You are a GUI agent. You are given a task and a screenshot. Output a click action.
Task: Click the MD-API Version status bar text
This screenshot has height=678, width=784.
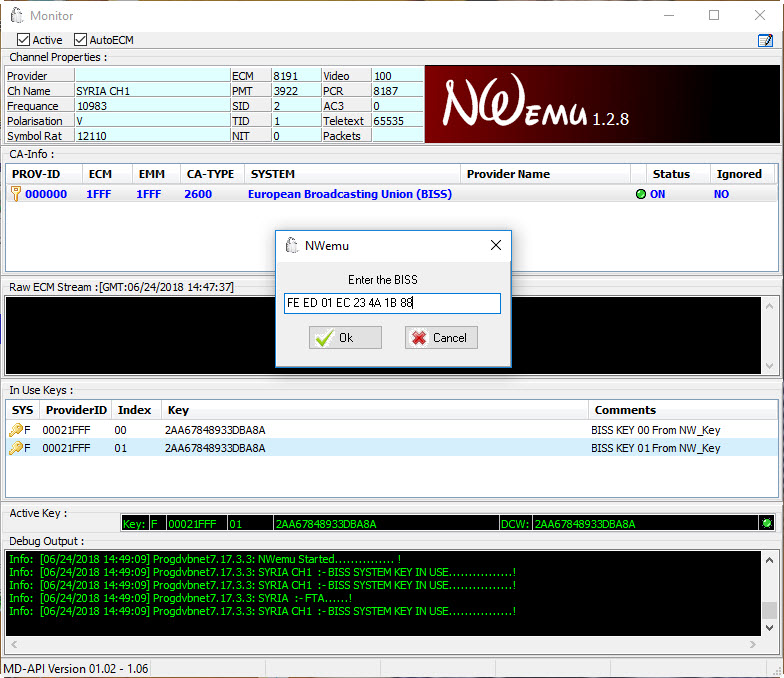pos(76,668)
